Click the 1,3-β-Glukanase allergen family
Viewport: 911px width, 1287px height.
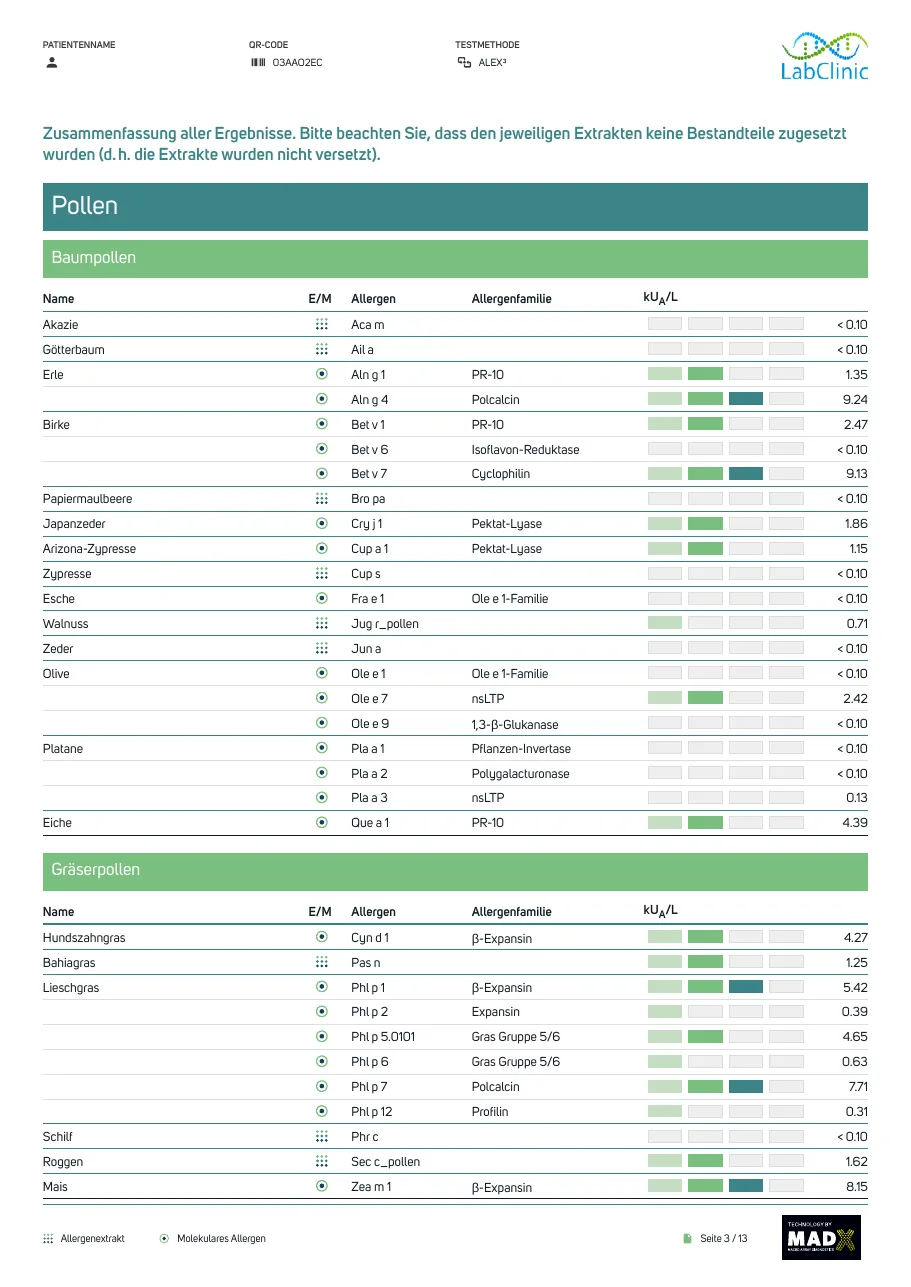click(x=515, y=724)
